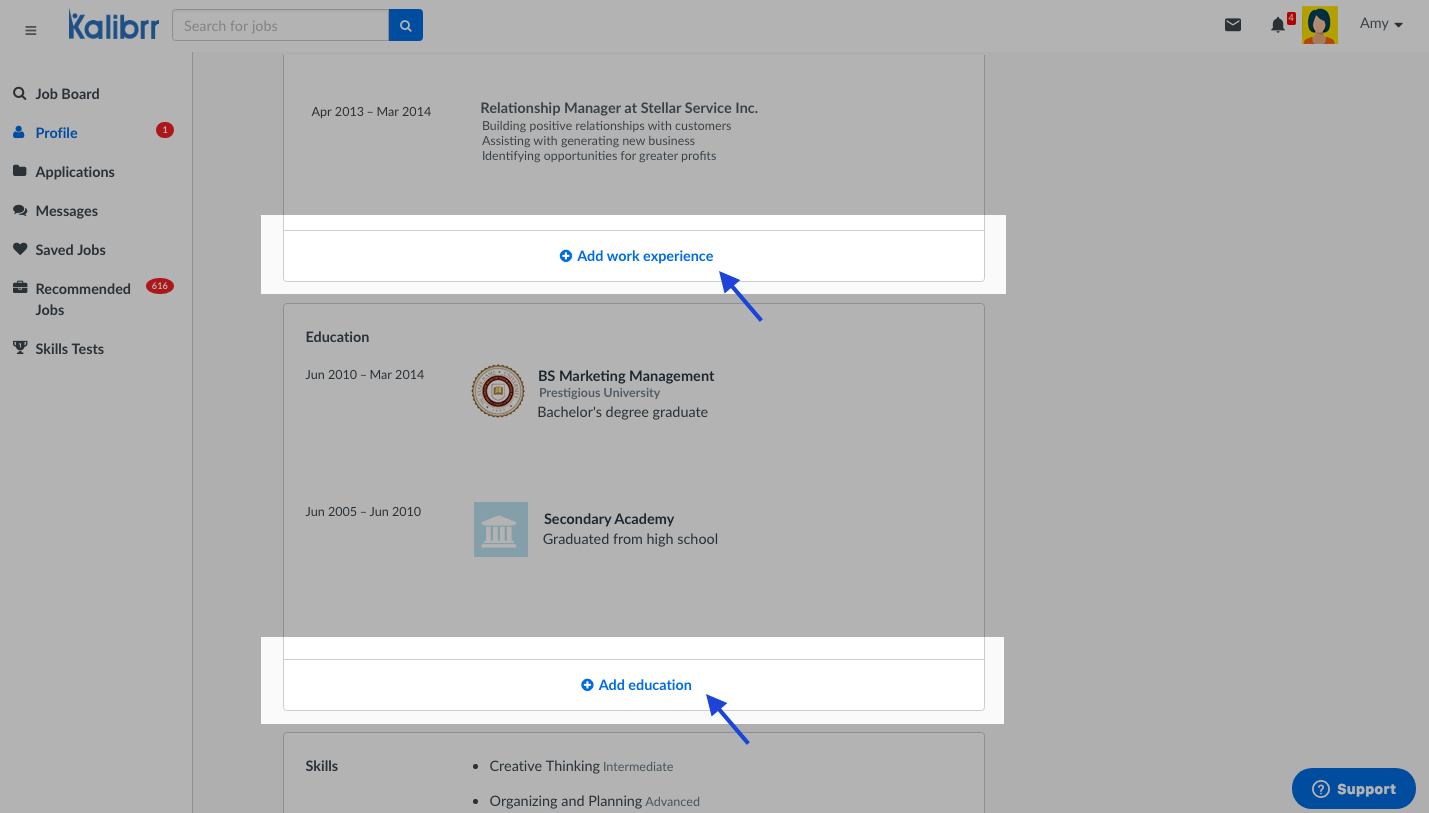This screenshot has height=813, width=1429.
Task: Open Skills Tests in sidebar
Action: (69, 349)
